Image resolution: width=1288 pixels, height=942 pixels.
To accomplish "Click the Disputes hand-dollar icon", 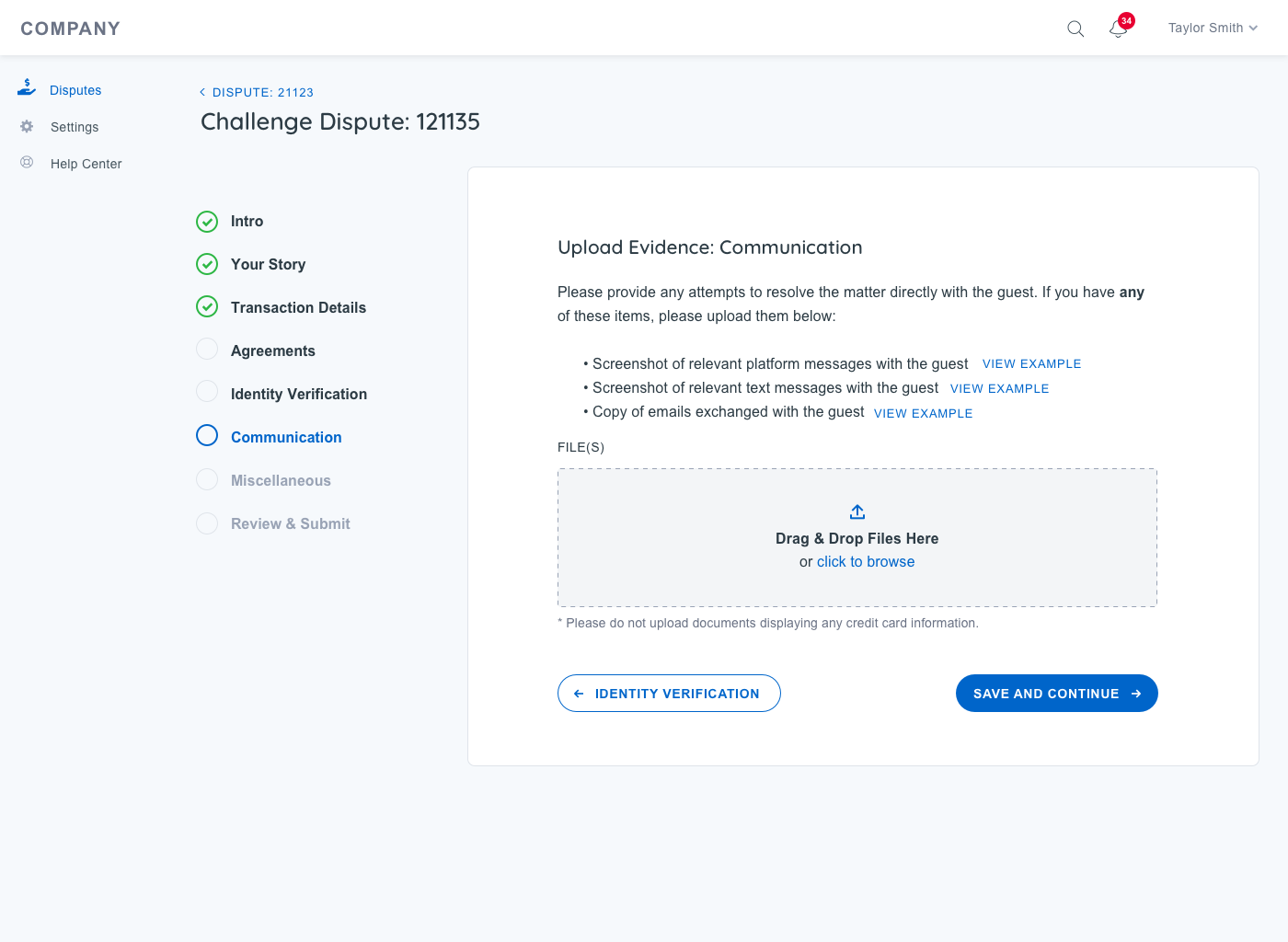I will point(27,88).
